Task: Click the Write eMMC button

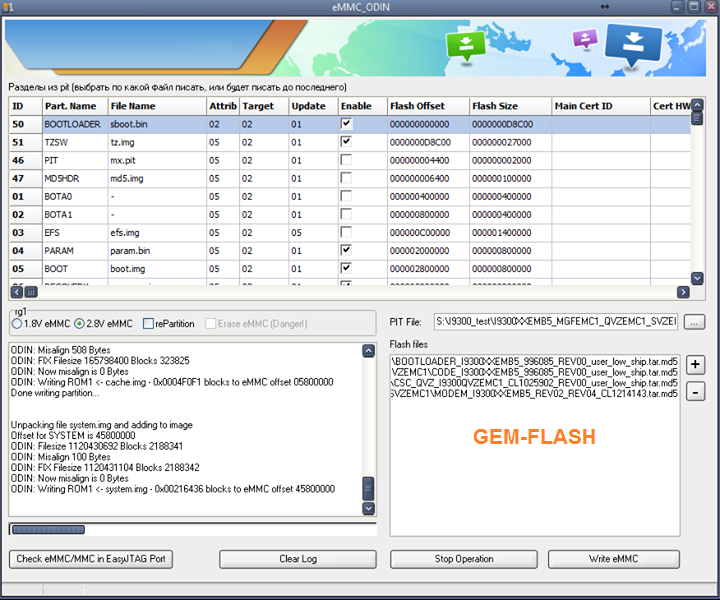Action: (613, 559)
